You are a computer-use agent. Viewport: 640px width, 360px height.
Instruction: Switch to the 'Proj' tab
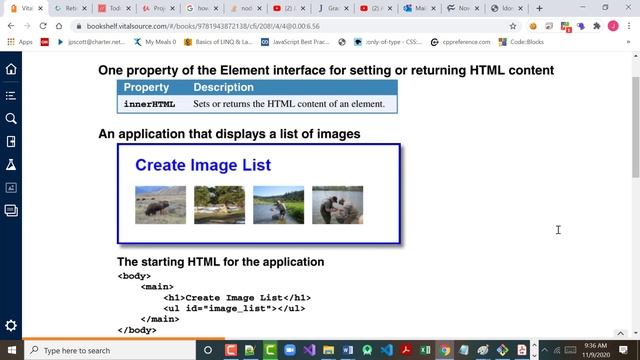click(x=158, y=8)
